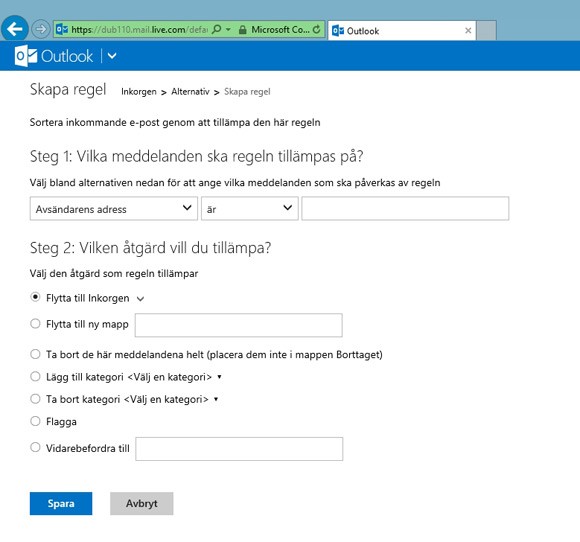Select Ta bort de här meddelandena radio
The width and height of the screenshot is (580, 542).
35,354
